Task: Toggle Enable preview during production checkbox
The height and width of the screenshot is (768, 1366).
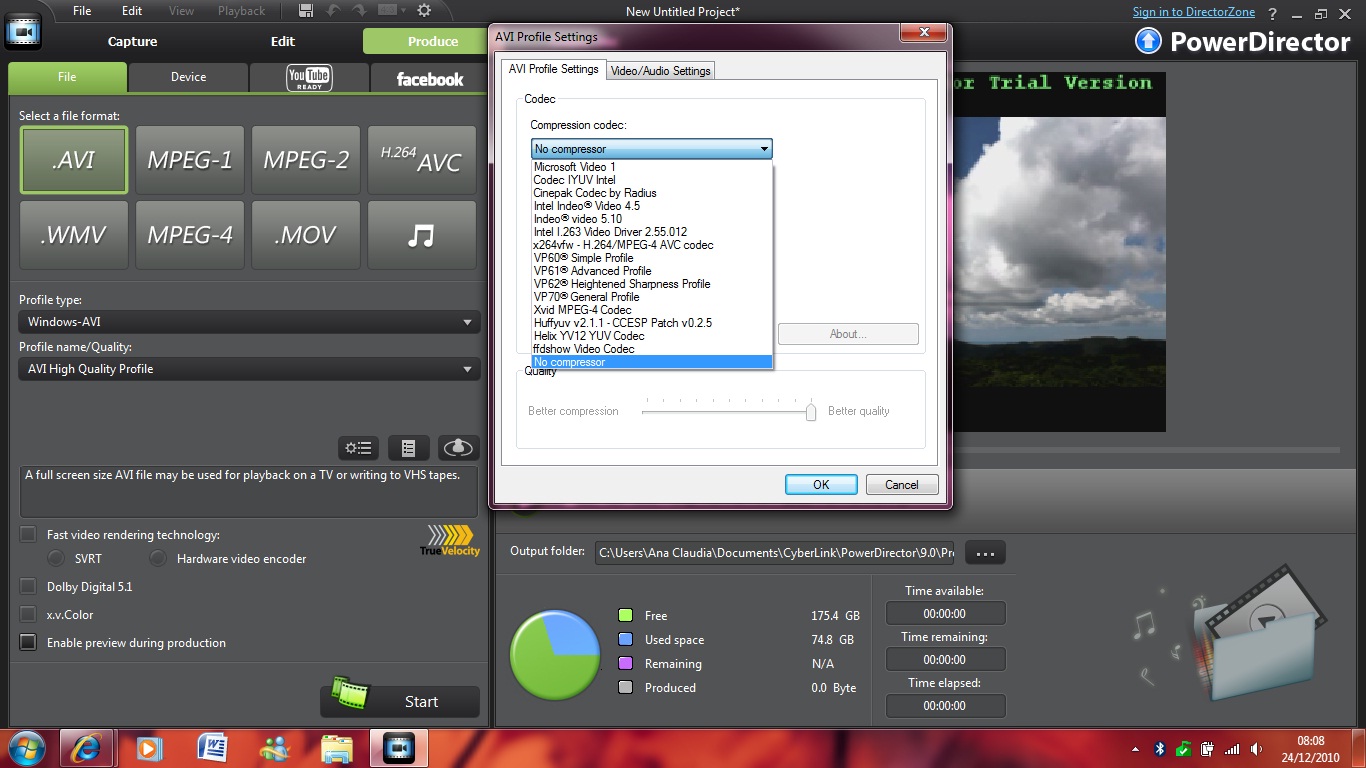Action: (28, 643)
